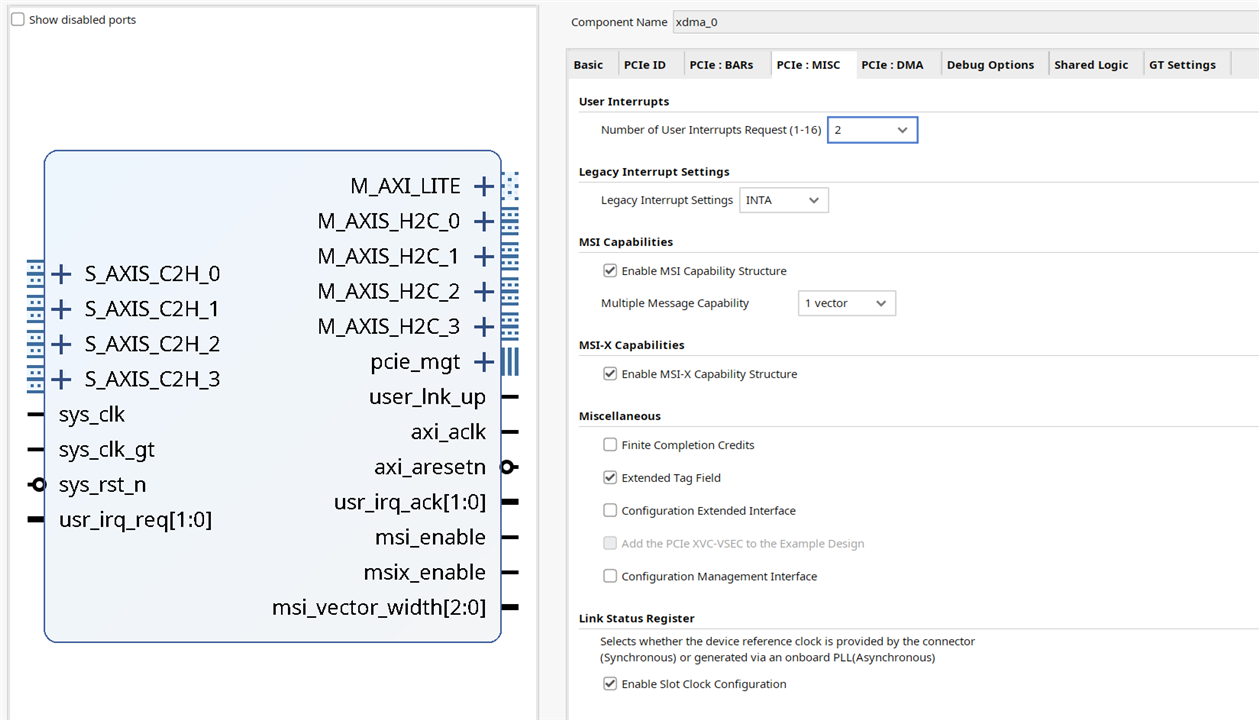Select the sys_clk_gt port label
Screen dimensions: 1259x720
[x=107, y=450]
